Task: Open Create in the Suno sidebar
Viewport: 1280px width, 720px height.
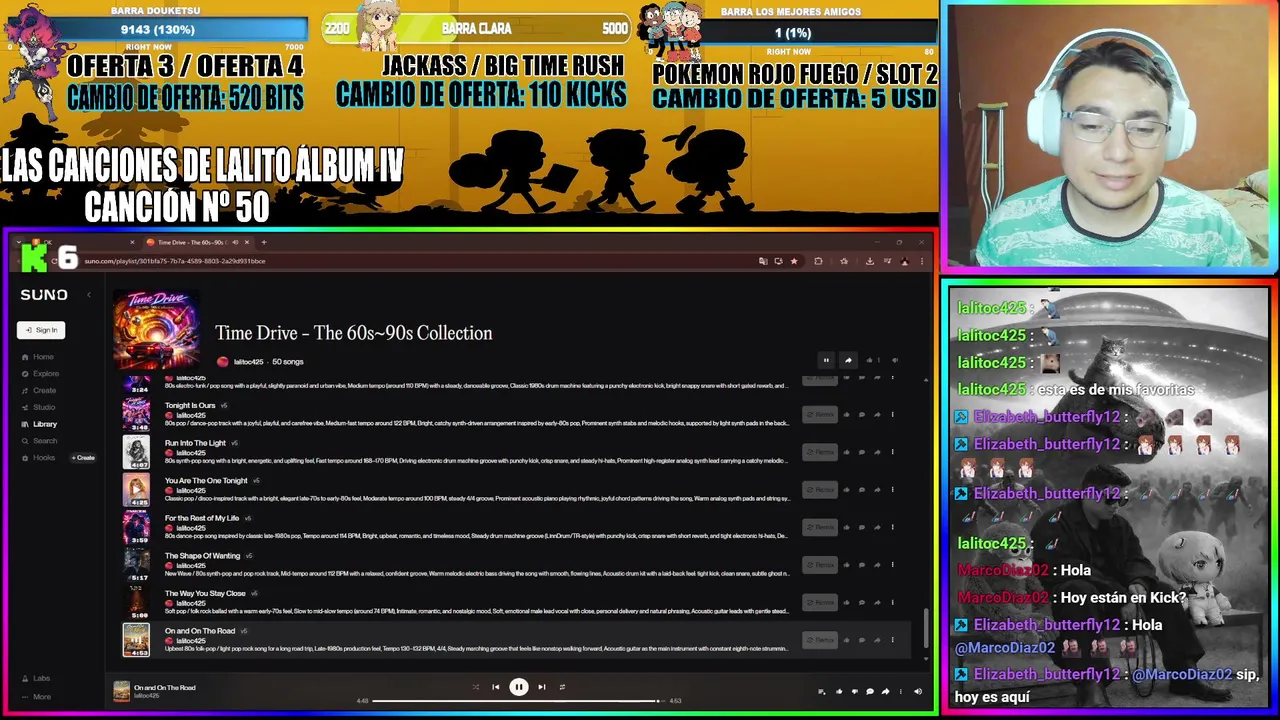Action: [38, 391]
